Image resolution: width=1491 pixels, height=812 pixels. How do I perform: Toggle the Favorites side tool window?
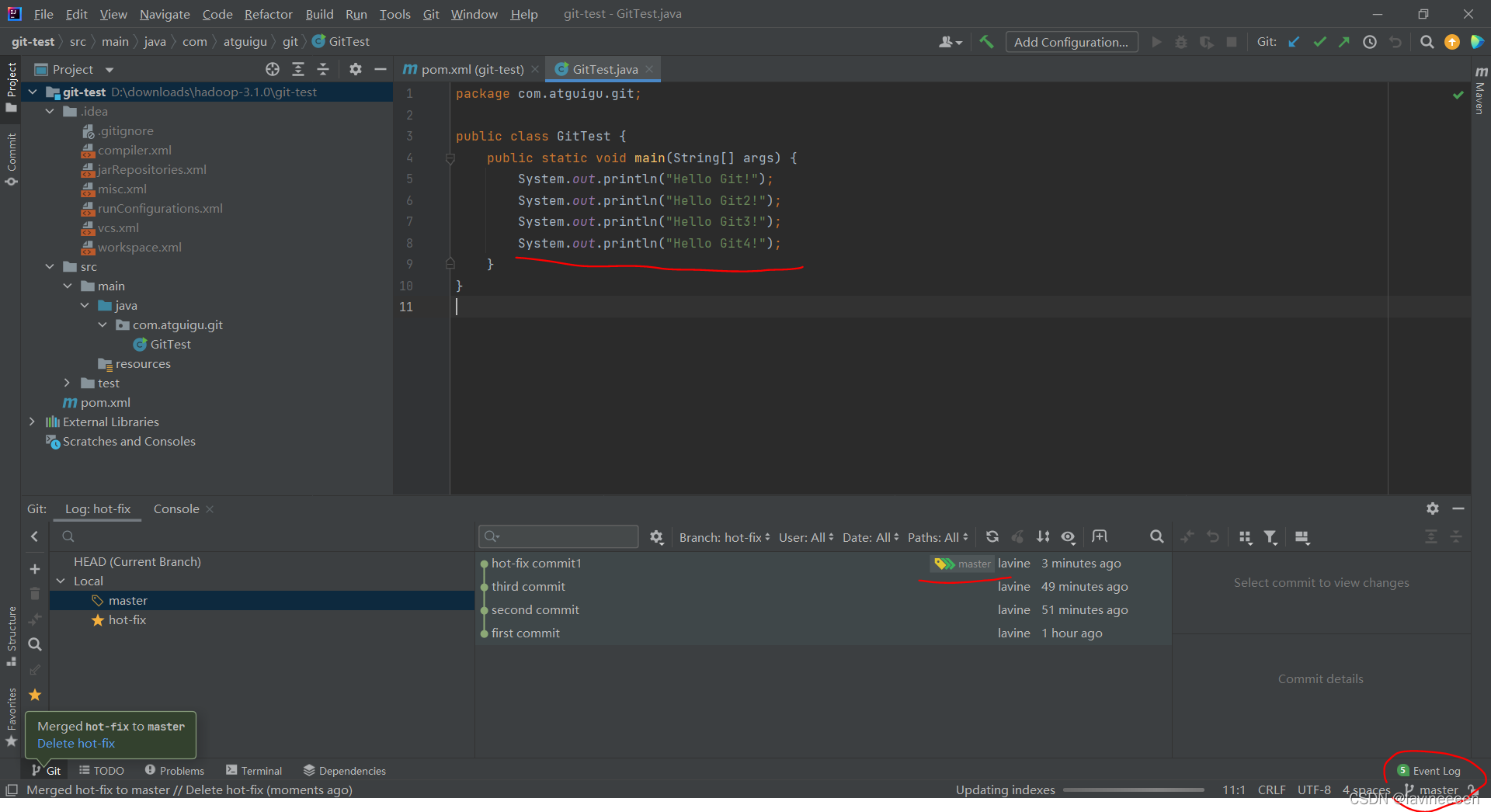coord(12,718)
